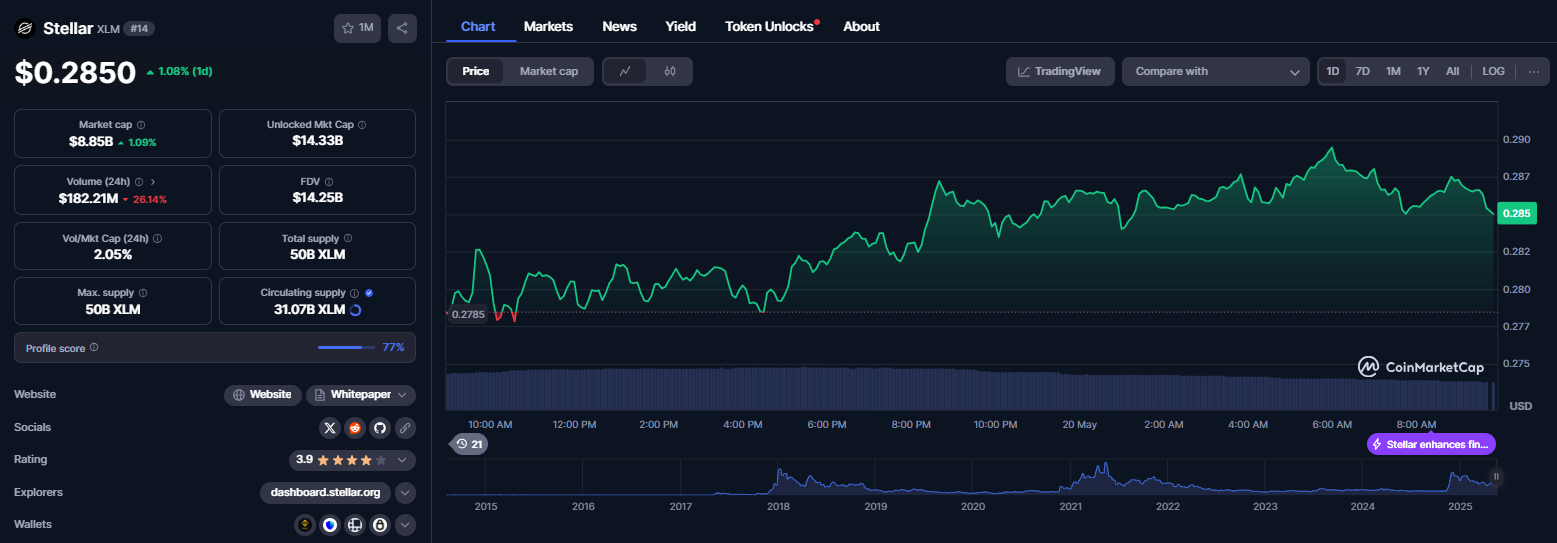Open the Markets tab
Screen dimensions: 1557x543
click(x=548, y=26)
